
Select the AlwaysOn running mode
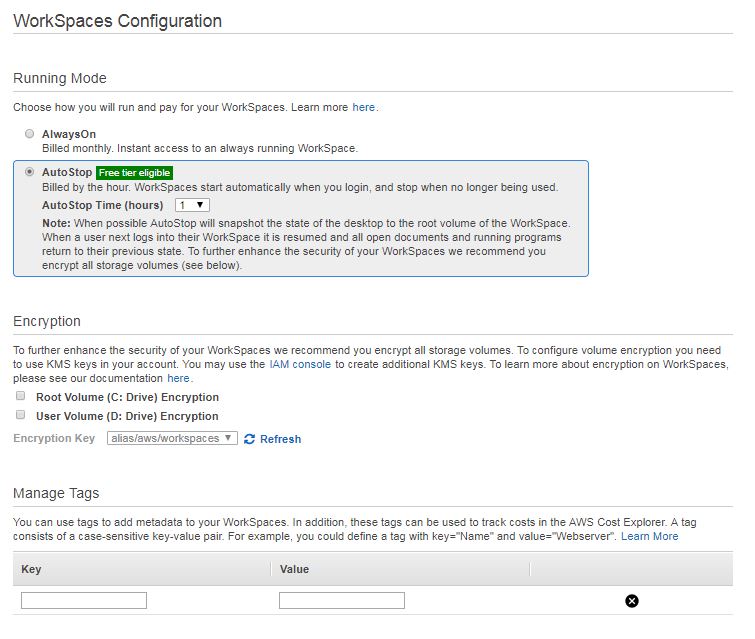pos(30,134)
